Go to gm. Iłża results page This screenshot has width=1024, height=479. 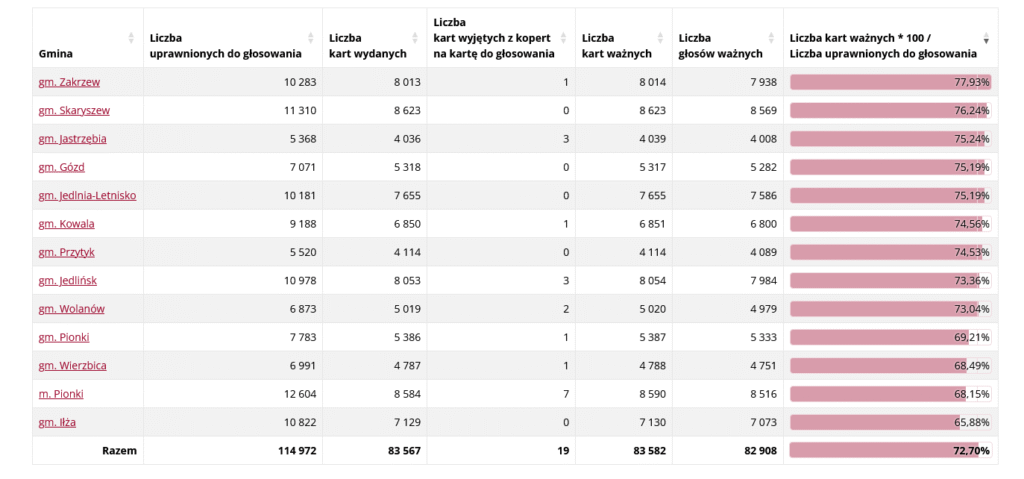point(58,422)
